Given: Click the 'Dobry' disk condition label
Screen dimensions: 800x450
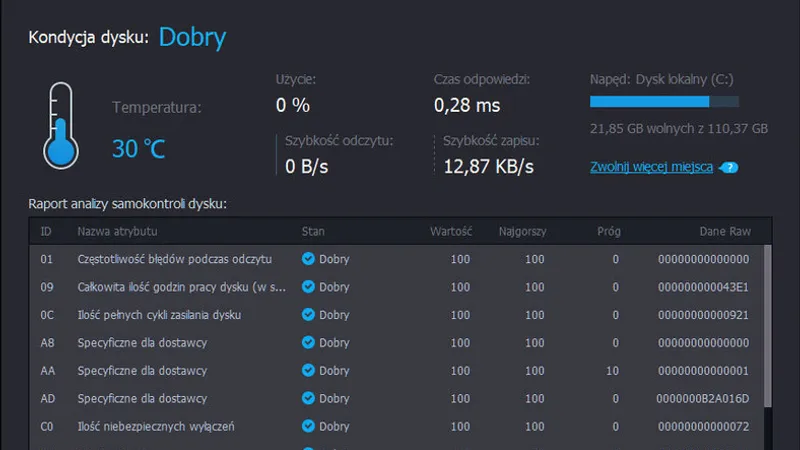Looking at the screenshot, I should click(x=192, y=38).
